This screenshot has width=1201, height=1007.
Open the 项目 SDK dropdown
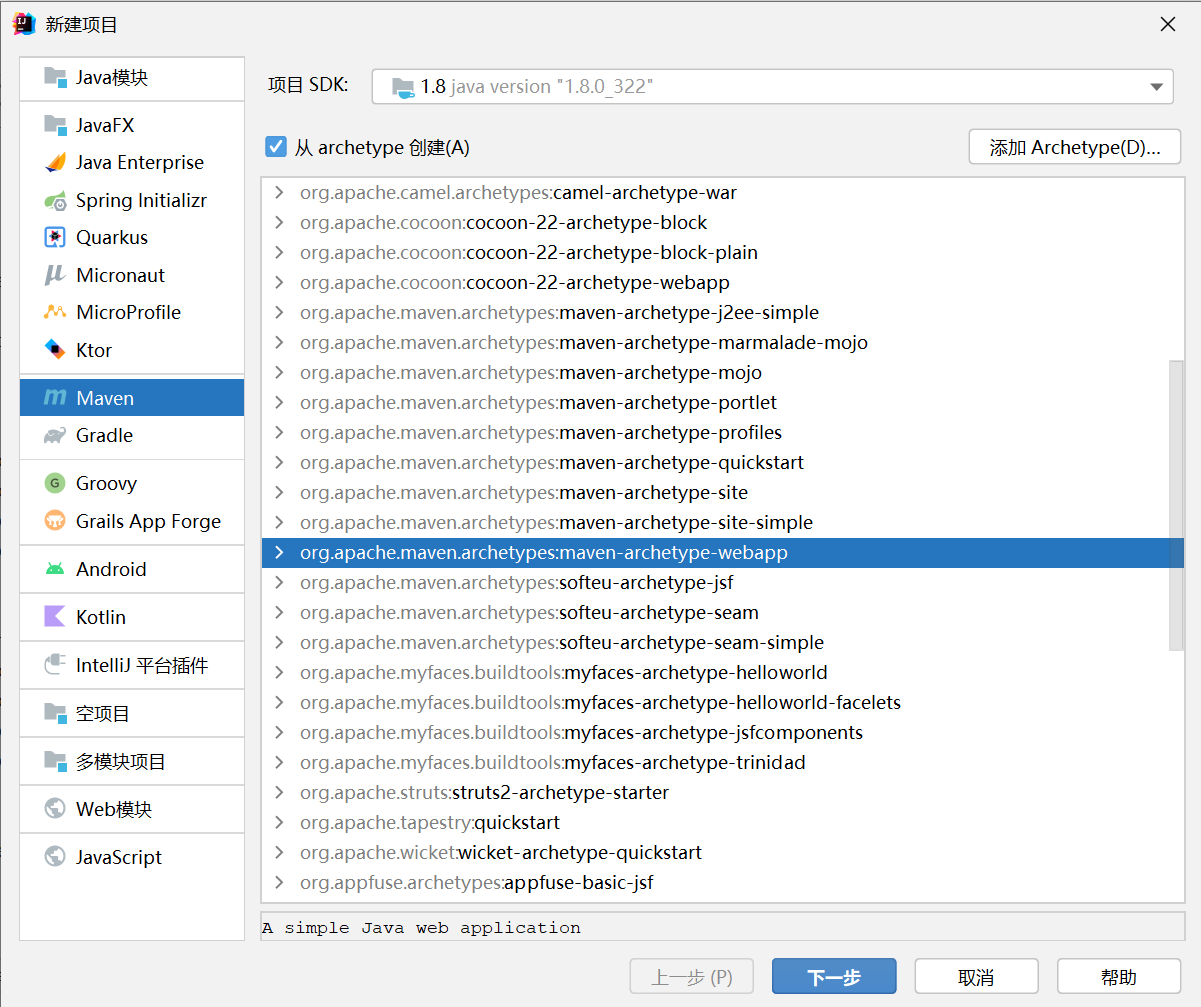coord(772,86)
